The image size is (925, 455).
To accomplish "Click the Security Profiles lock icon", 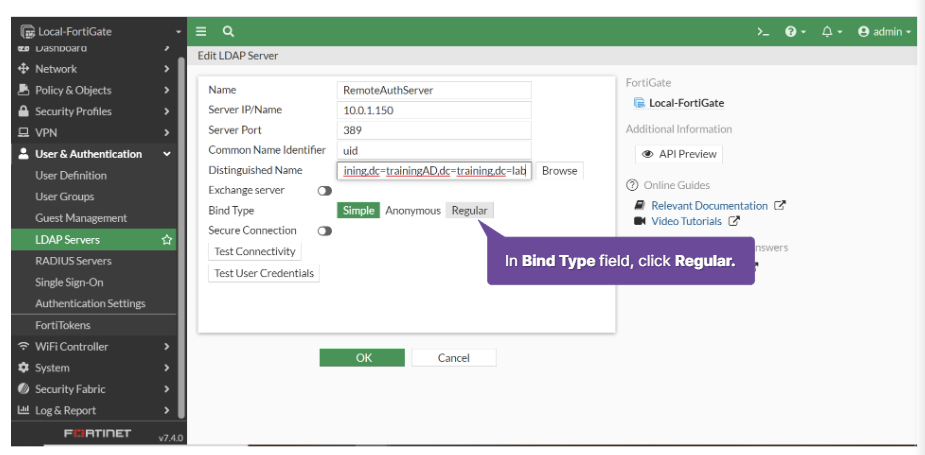I will 24,111.
